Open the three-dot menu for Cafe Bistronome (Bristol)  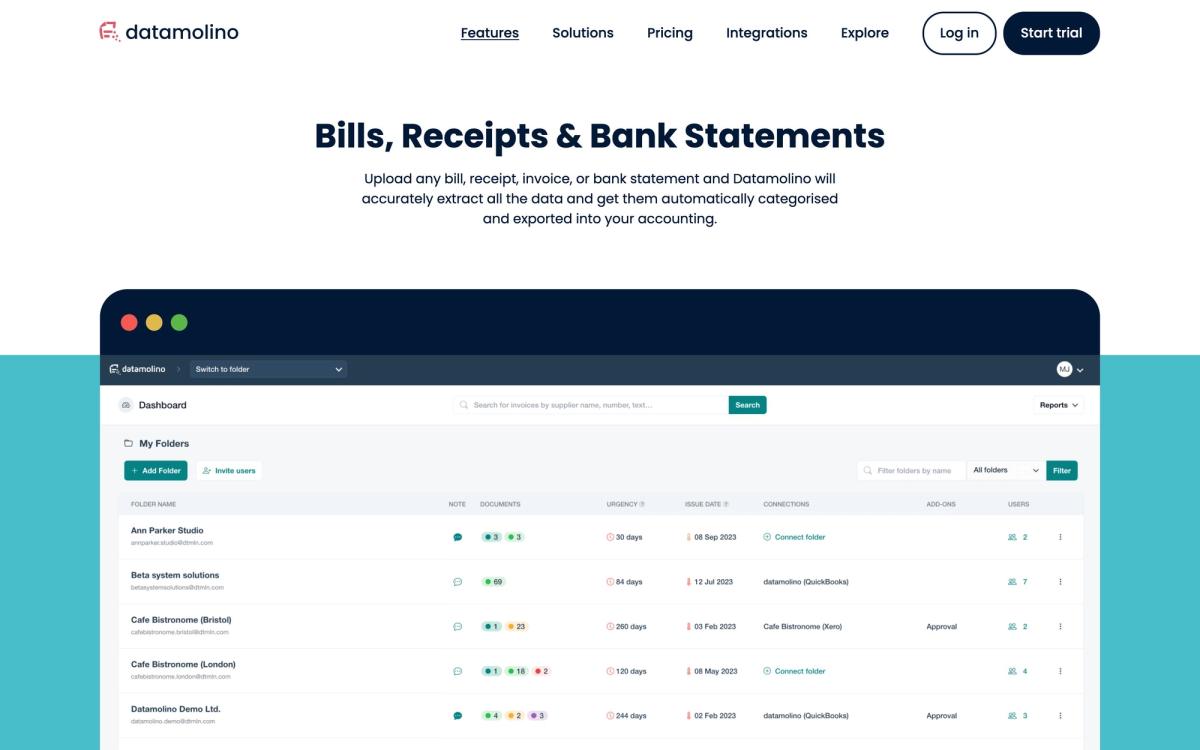pyautogui.click(x=1060, y=627)
